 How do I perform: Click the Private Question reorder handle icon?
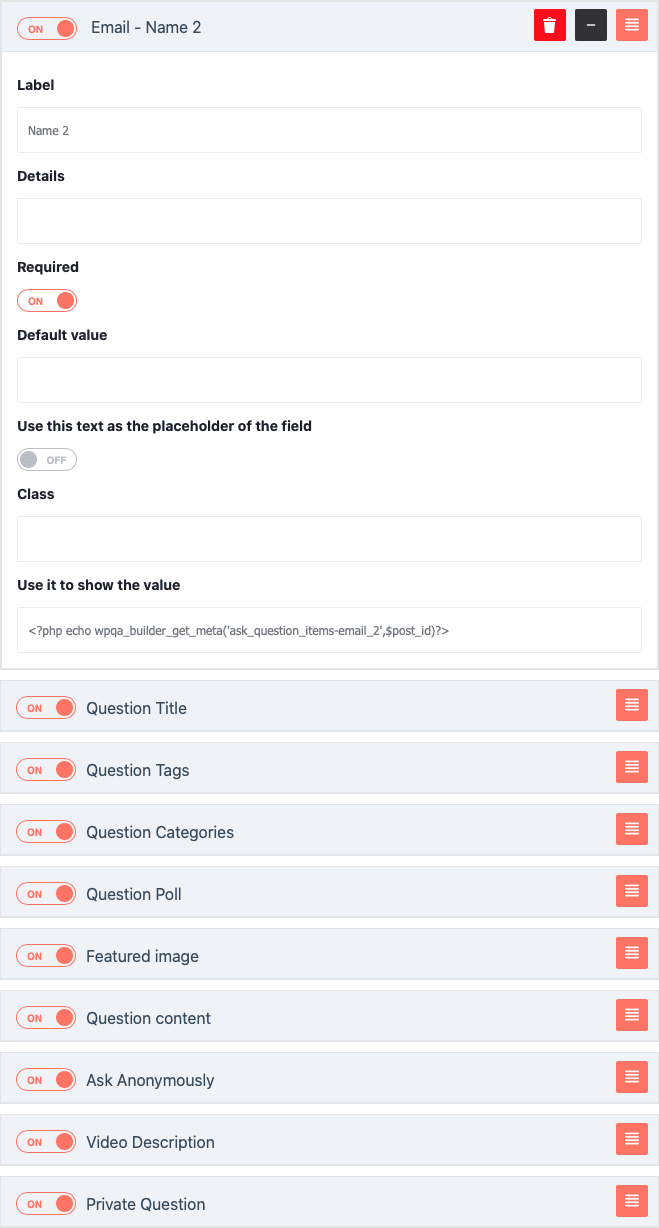coord(632,1201)
